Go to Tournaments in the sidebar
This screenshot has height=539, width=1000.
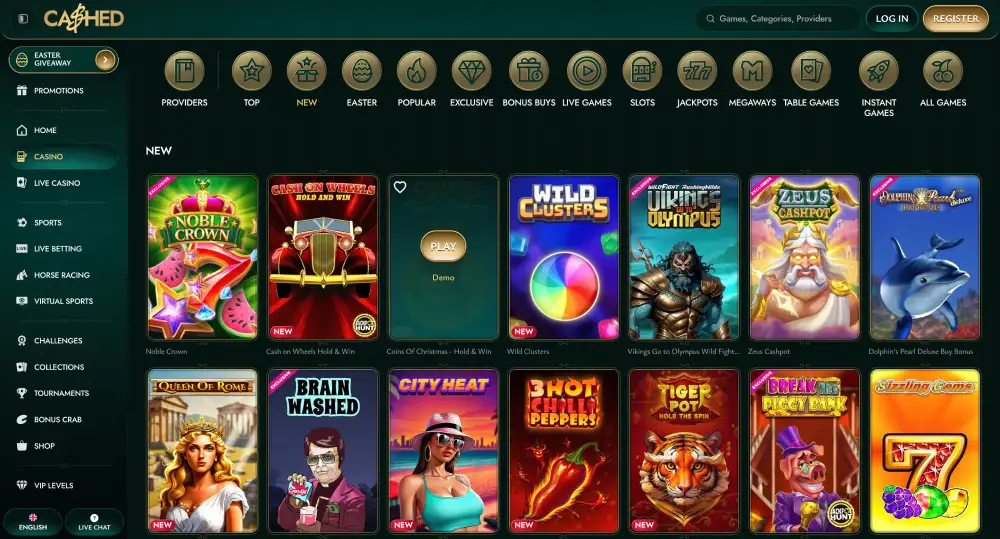tap(63, 393)
